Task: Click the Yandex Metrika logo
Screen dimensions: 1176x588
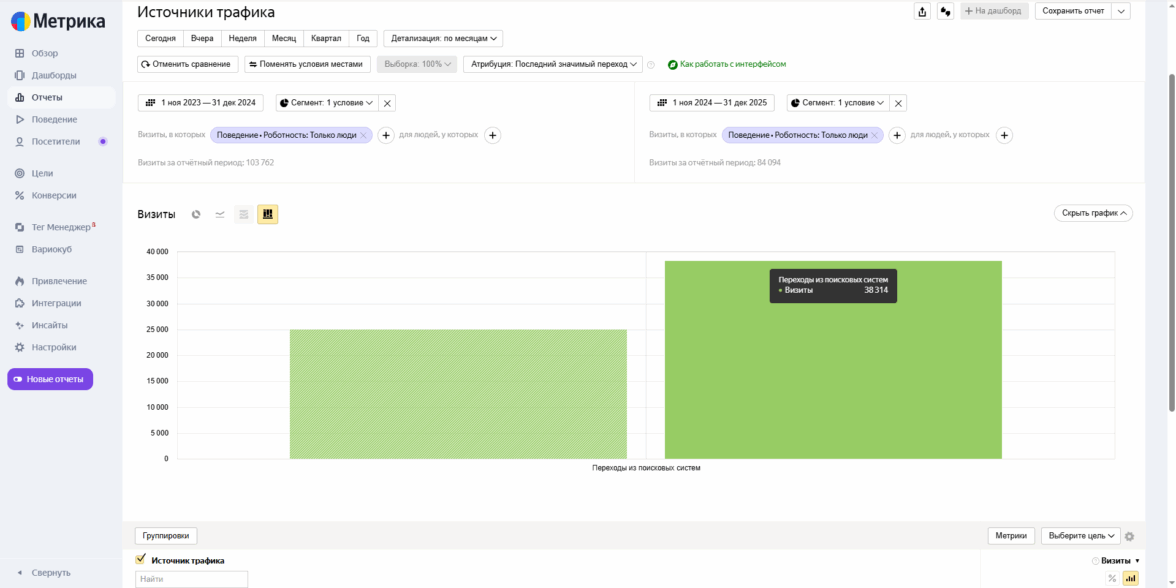Action: coord(58,21)
